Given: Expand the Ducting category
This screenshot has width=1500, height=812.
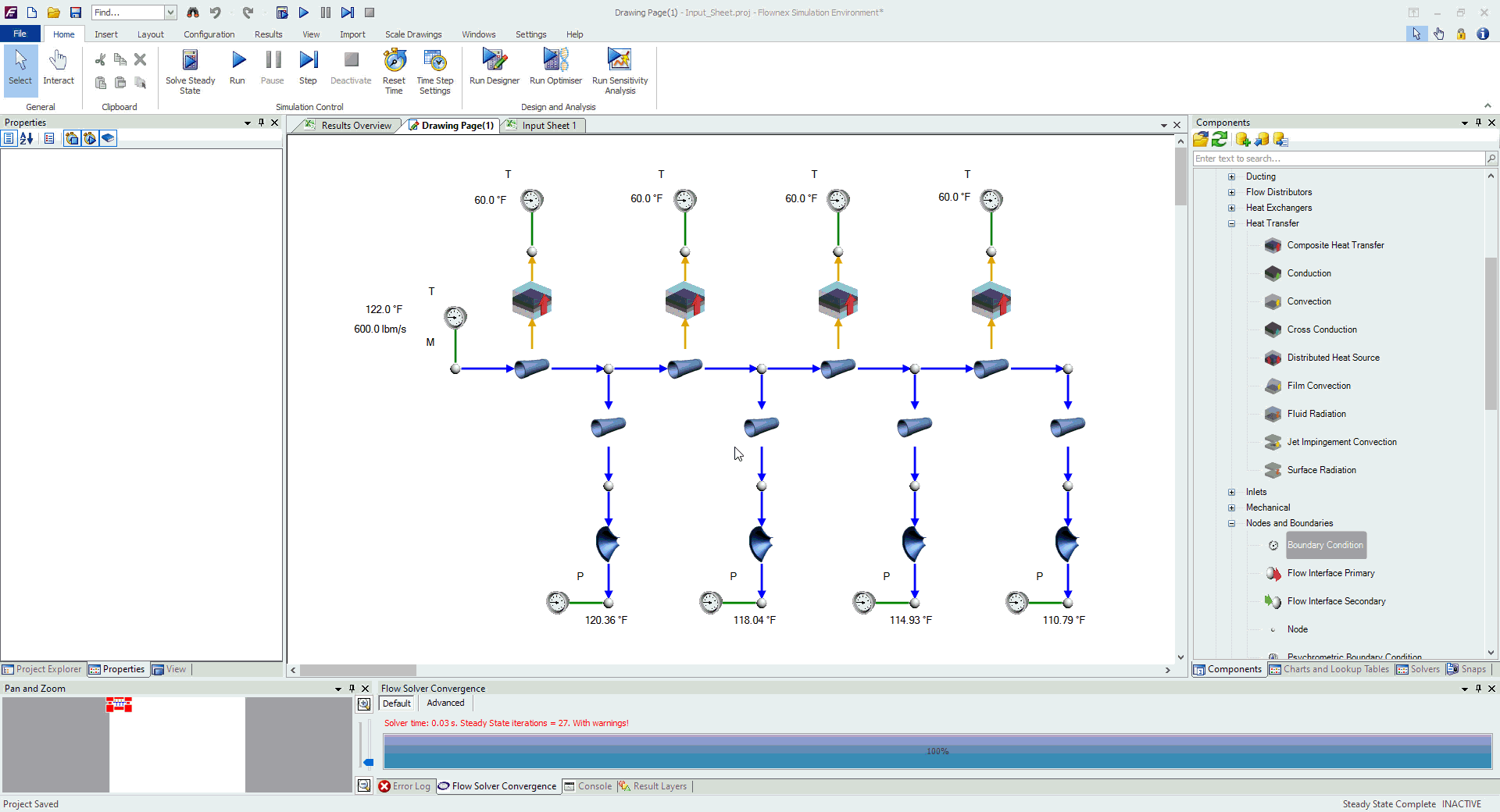Looking at the screenshot, I should pos(1232,176).
